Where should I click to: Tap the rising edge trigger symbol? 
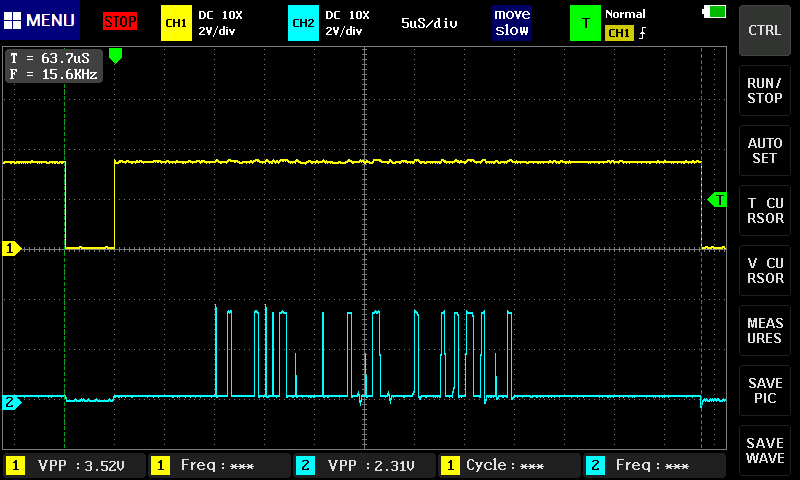[x=642, y=33]
